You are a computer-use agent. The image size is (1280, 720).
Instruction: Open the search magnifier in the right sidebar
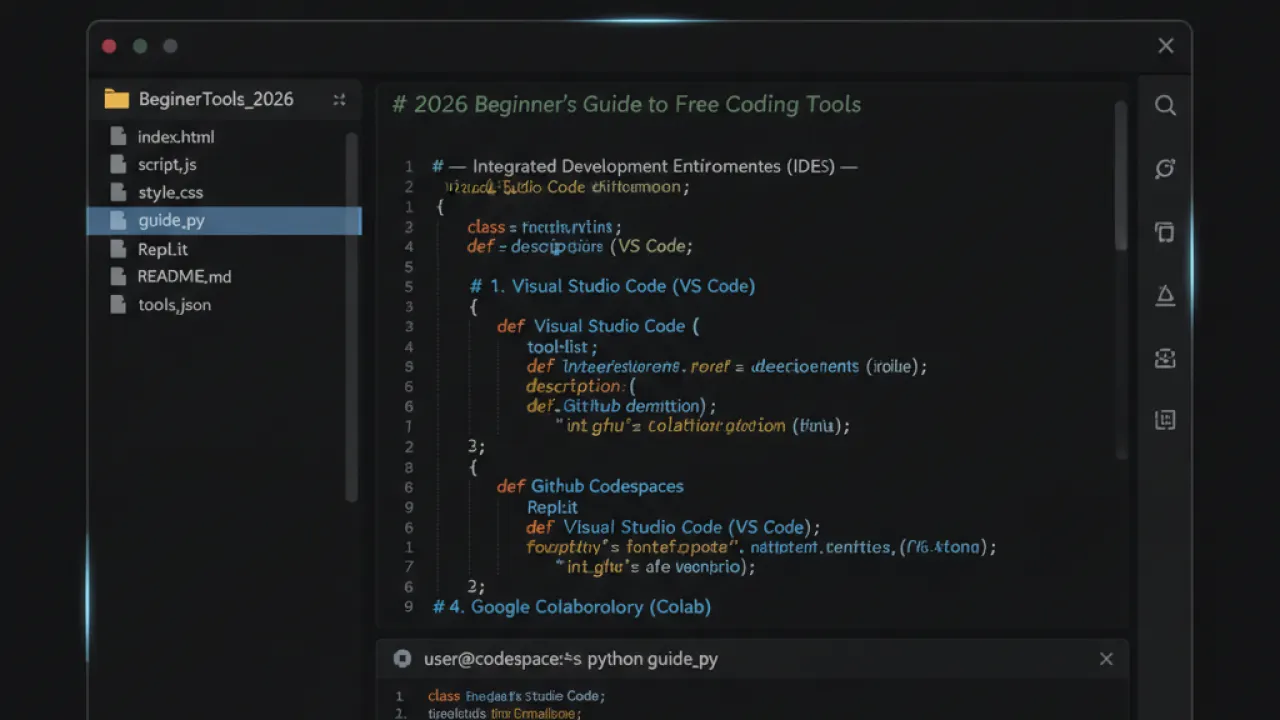[x=1165, y=105]
